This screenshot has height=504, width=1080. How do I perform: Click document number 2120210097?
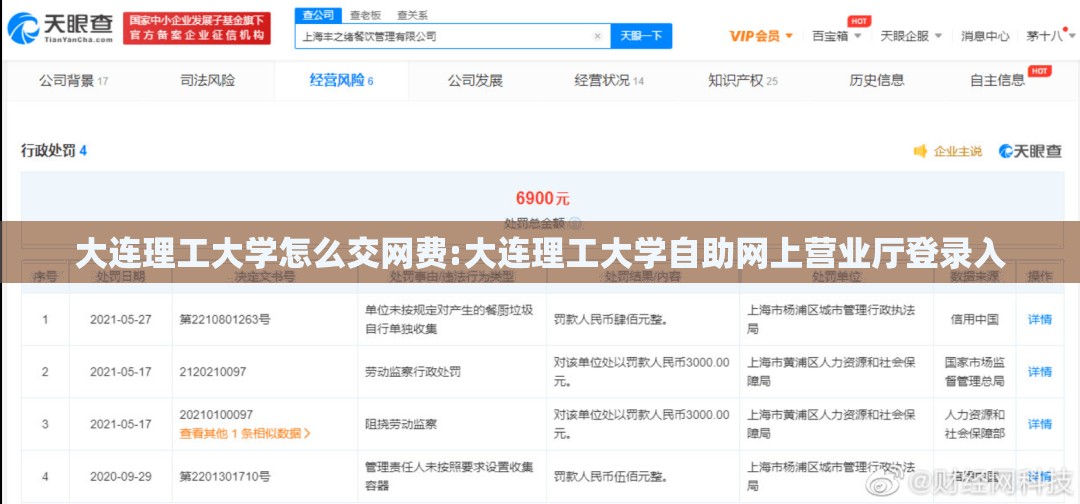click(x=213, y=372)
